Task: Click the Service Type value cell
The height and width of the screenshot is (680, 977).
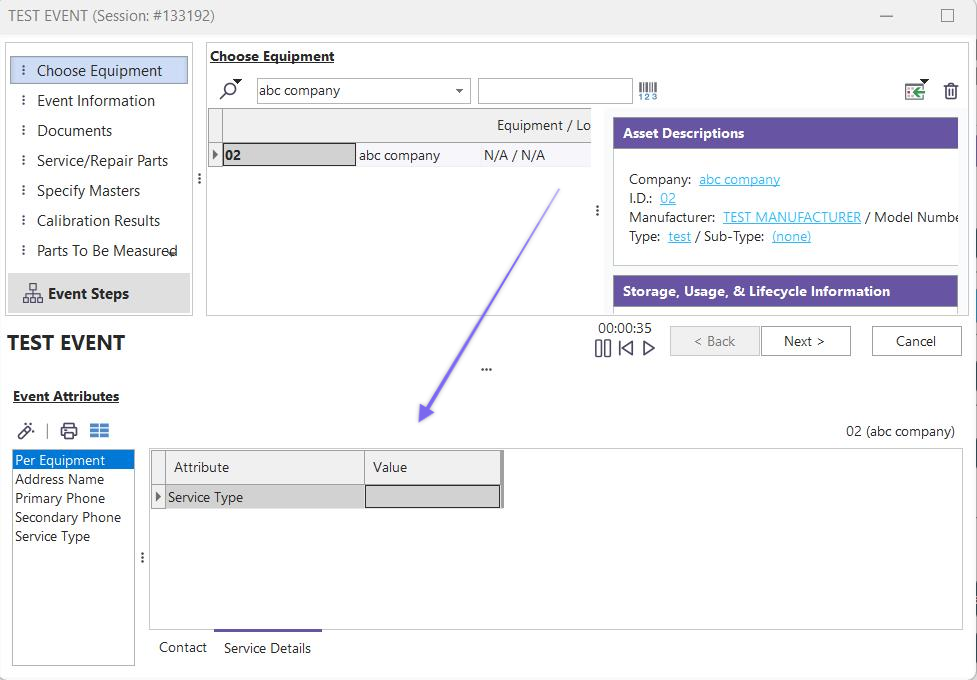Action: click(x=432, y=497)
